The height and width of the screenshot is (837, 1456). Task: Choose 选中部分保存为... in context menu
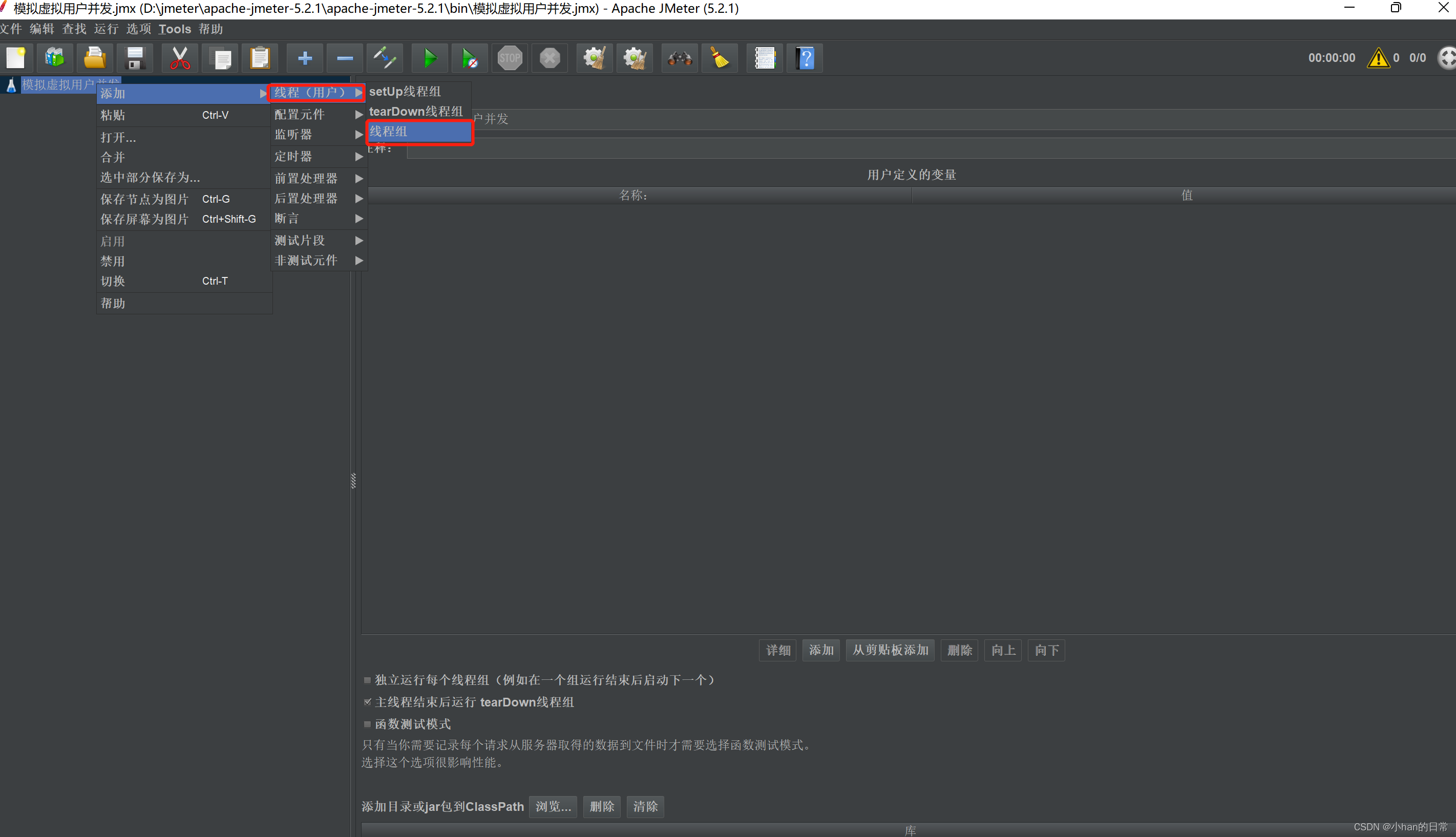point(183,178)
